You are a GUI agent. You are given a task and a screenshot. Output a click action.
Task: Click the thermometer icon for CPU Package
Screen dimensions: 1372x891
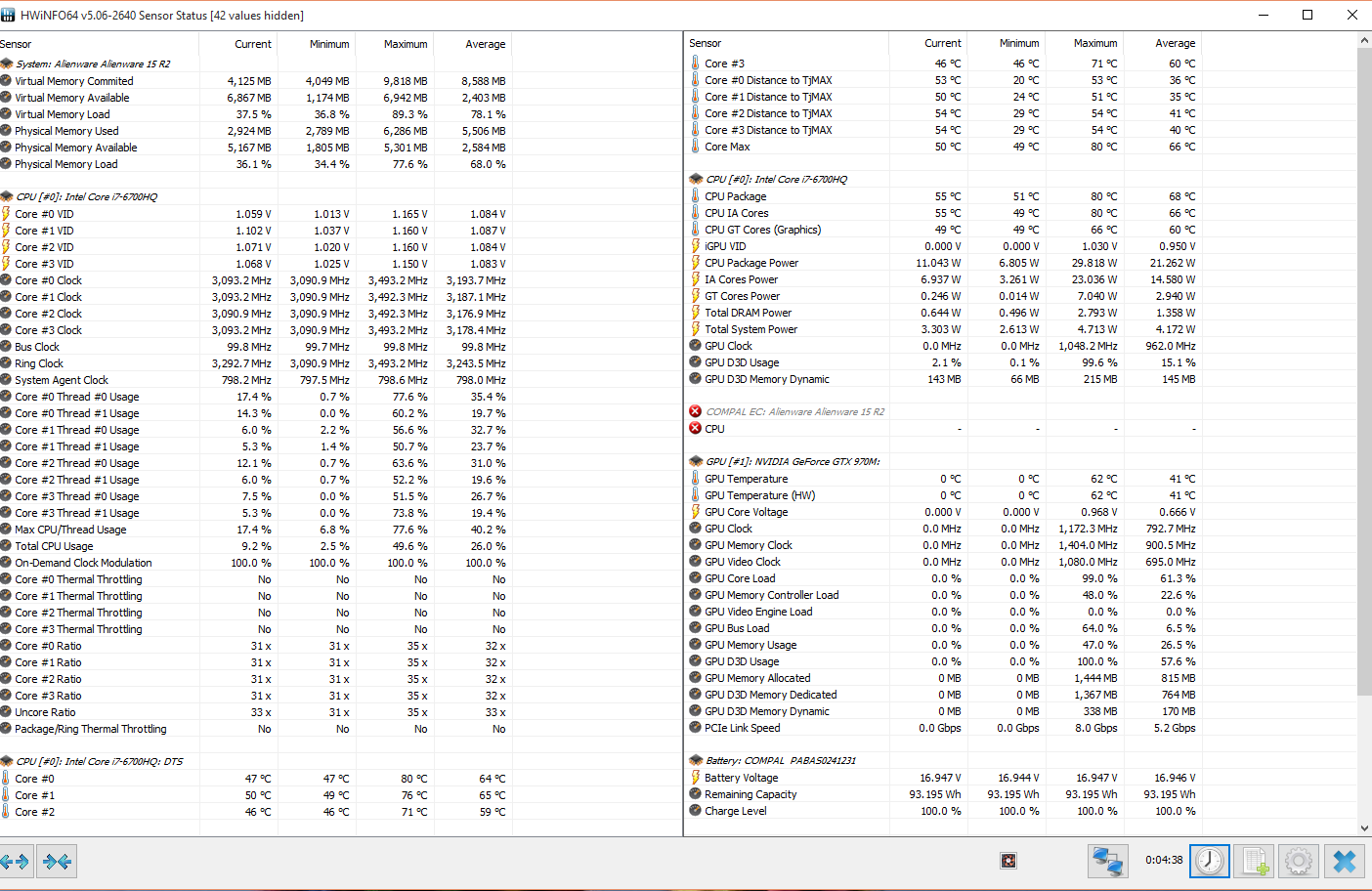tap(696, 196)
